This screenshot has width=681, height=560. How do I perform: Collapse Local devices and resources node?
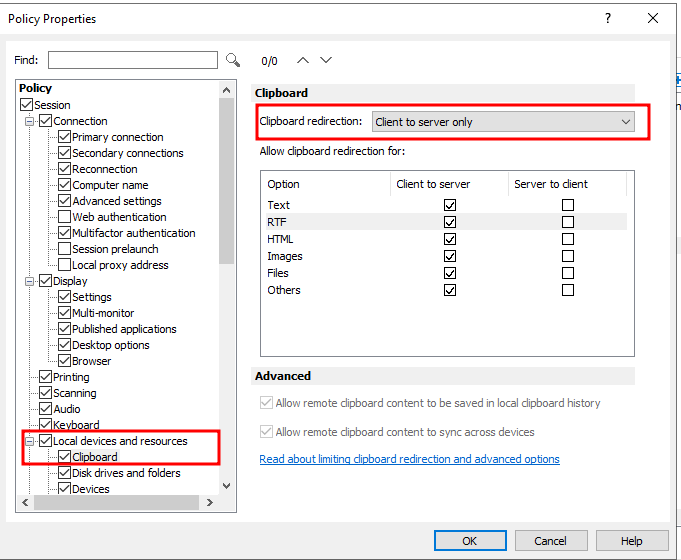coord(31,441)
